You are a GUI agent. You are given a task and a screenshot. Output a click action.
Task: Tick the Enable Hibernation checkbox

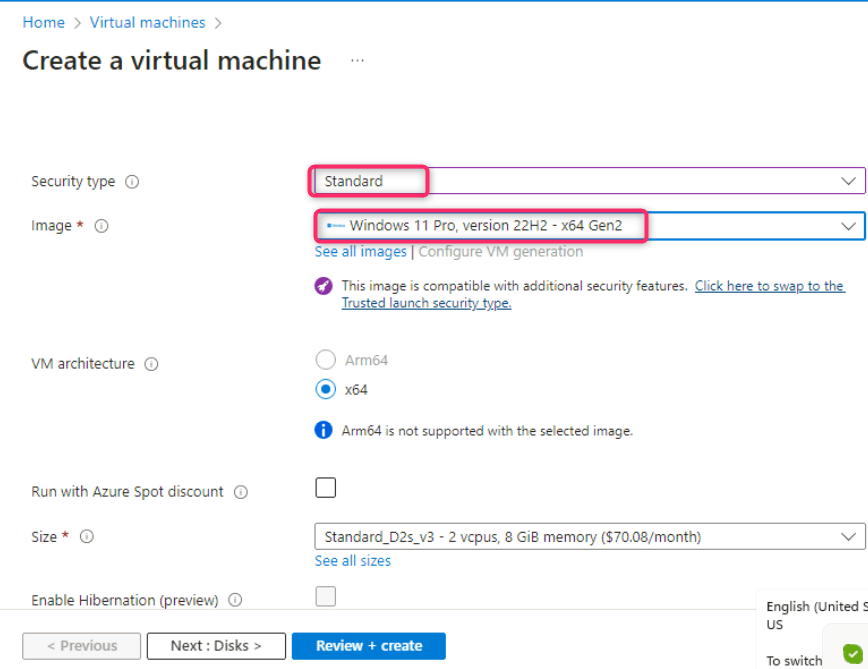pos(326,597)
